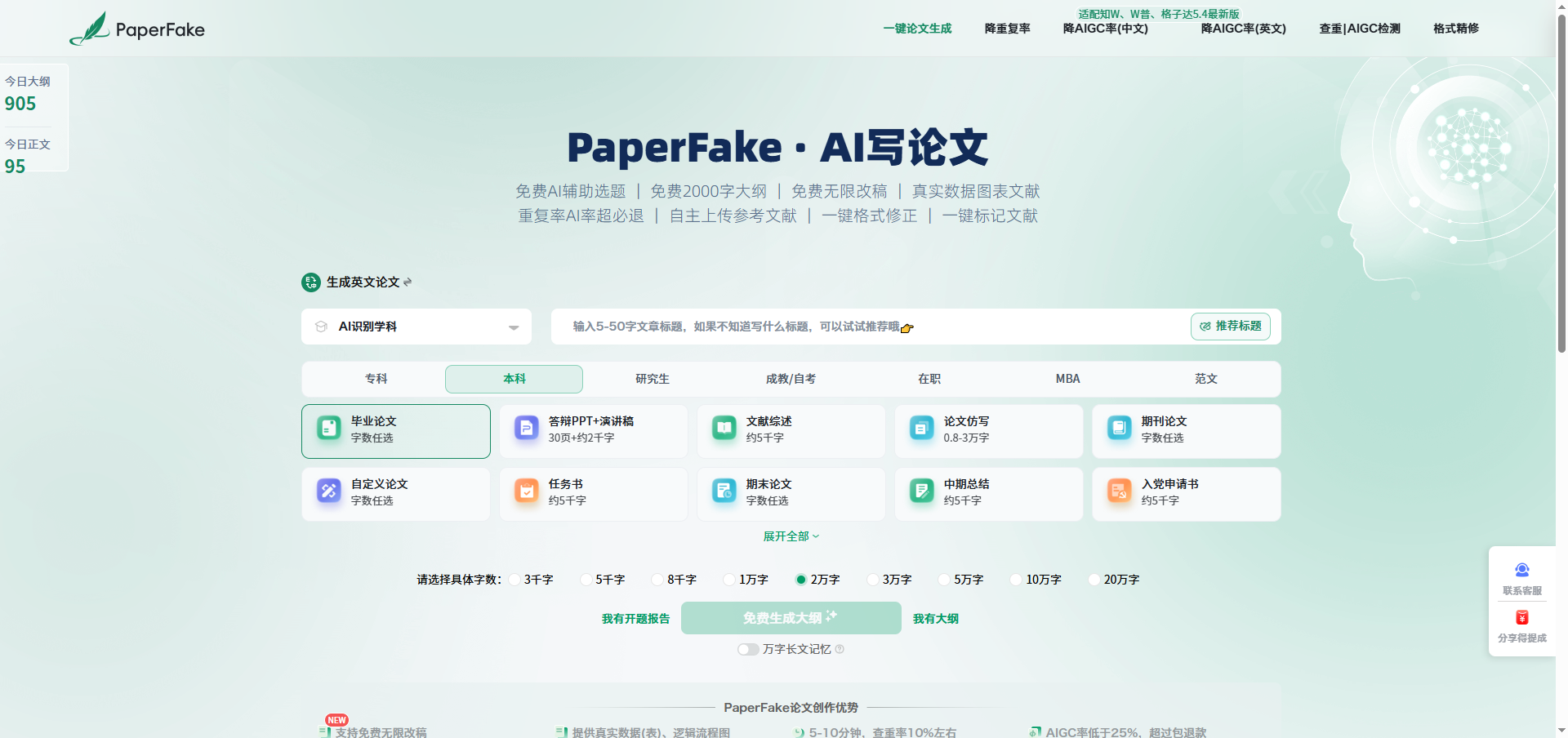Switch to the MBA tab
The height and width of the screenshot is (738, 1568).
[1067, 379]
